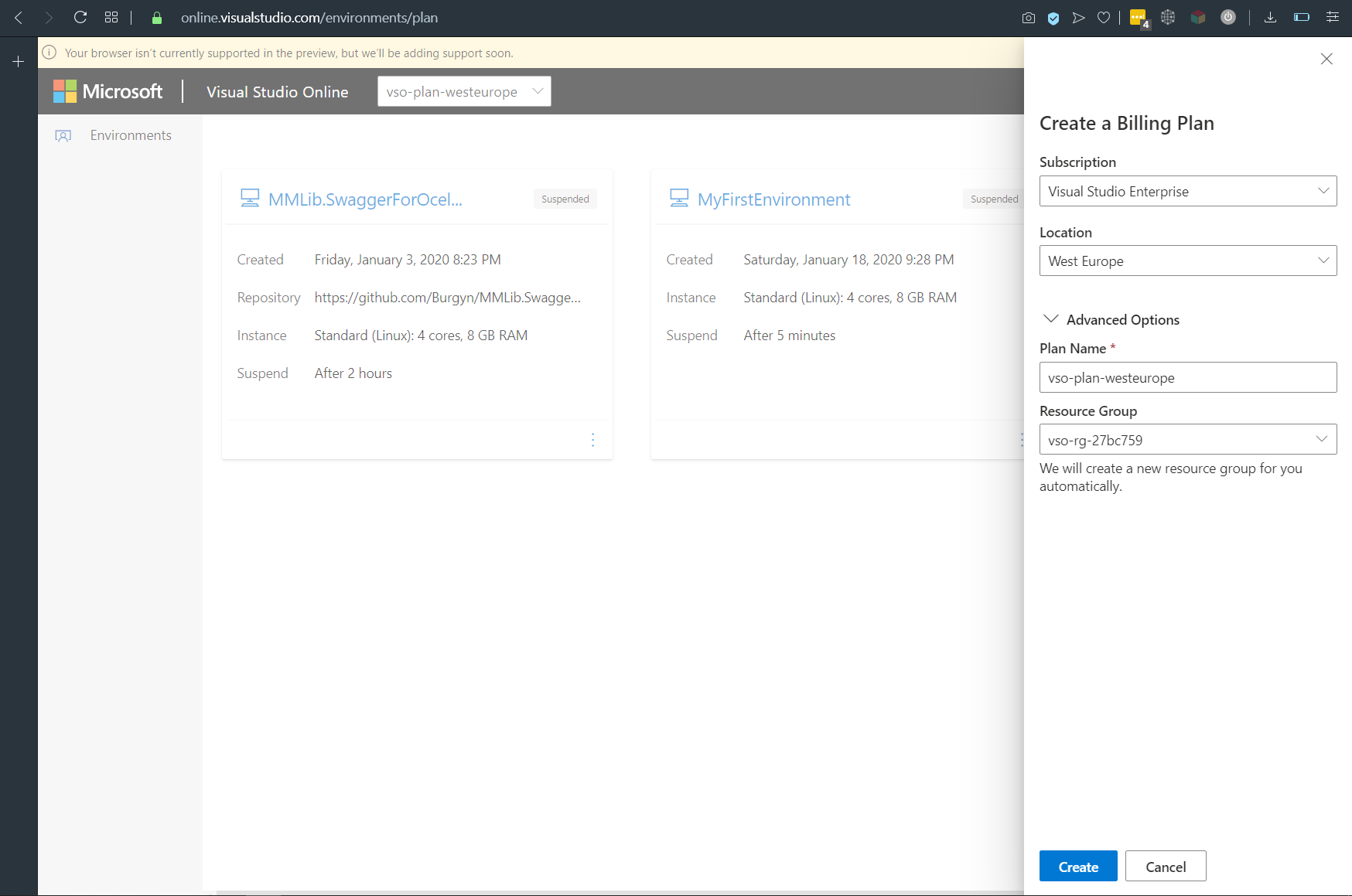Click the cube extension icon
This screenshot has height=896, width=1352.
point(1198,17)
